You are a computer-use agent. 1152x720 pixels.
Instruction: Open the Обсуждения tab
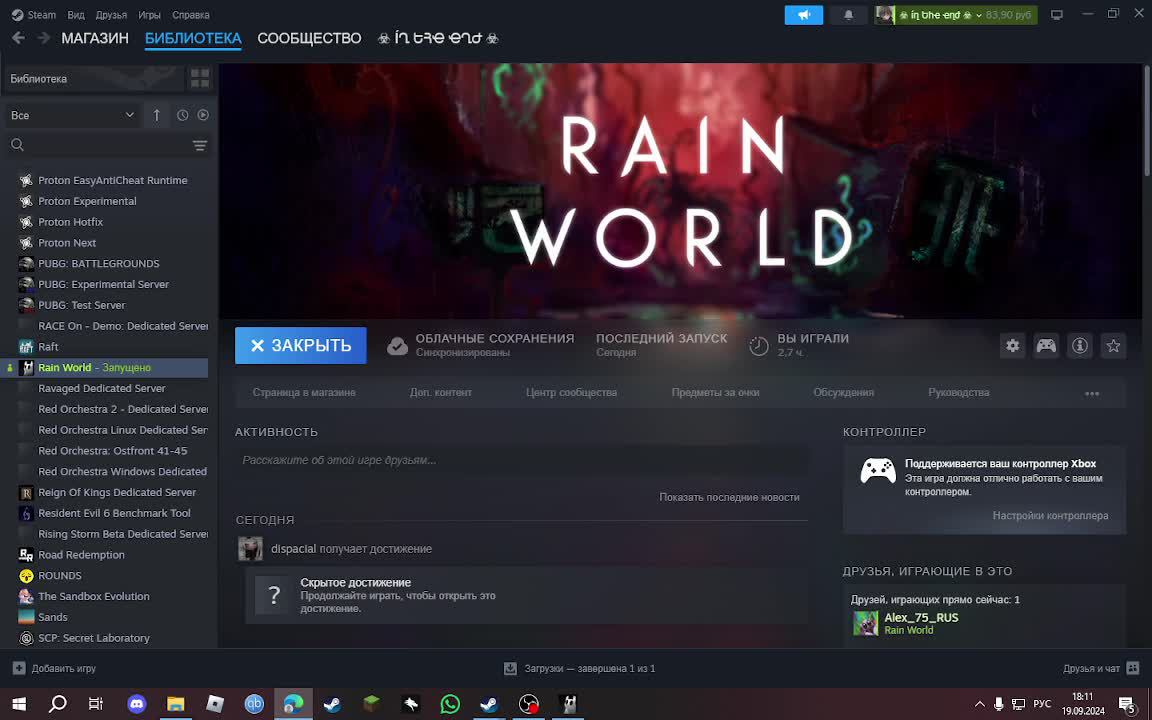843,392
